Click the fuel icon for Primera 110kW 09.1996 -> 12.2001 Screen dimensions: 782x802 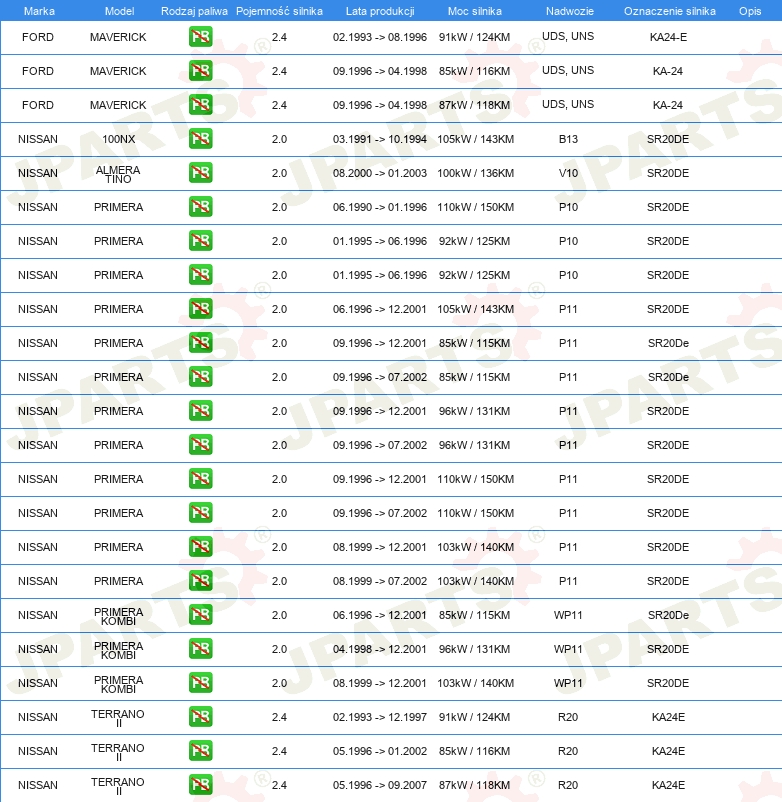click(200, 479)
